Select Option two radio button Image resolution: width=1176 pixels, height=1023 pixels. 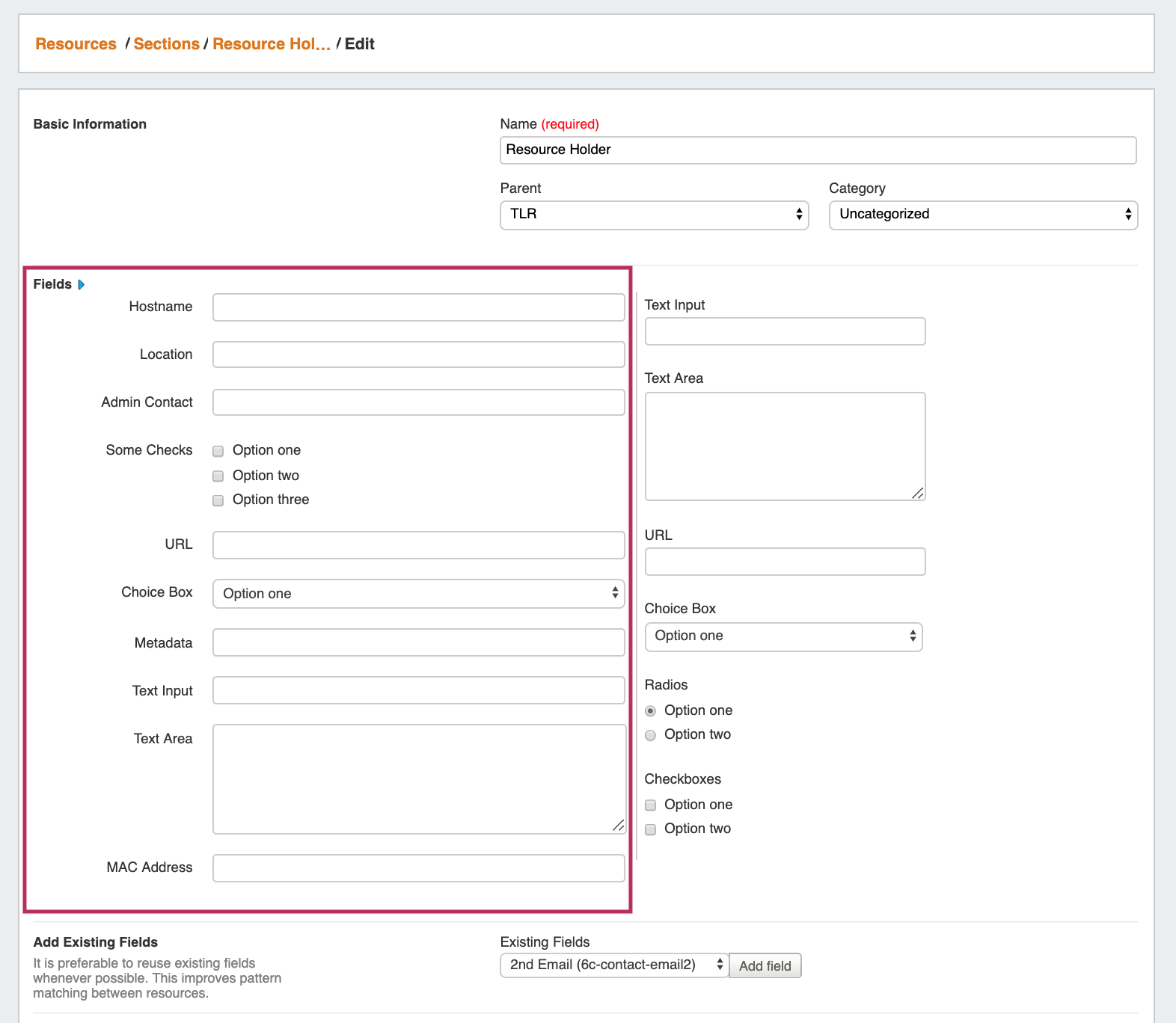click(650, 735)
